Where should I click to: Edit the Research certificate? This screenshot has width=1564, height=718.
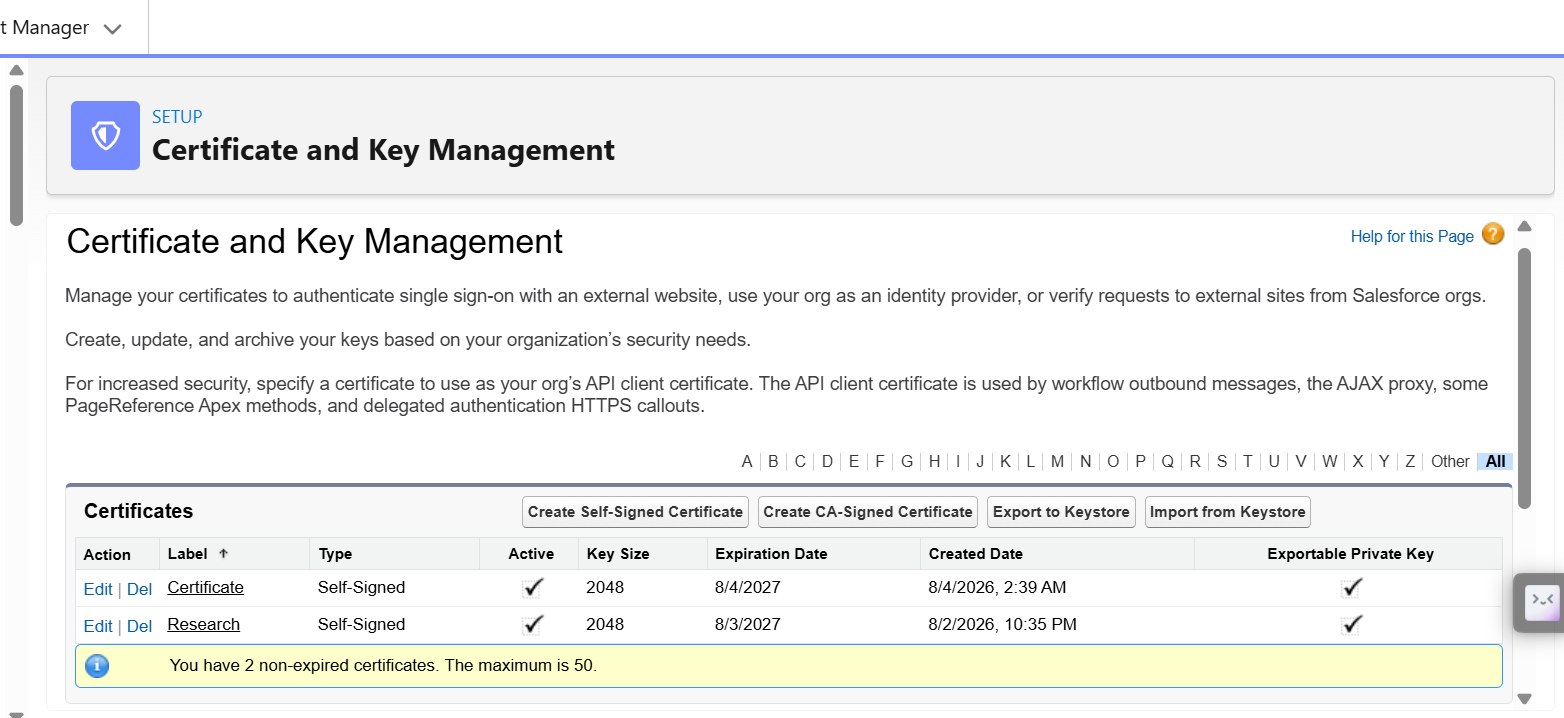[98, 626]
